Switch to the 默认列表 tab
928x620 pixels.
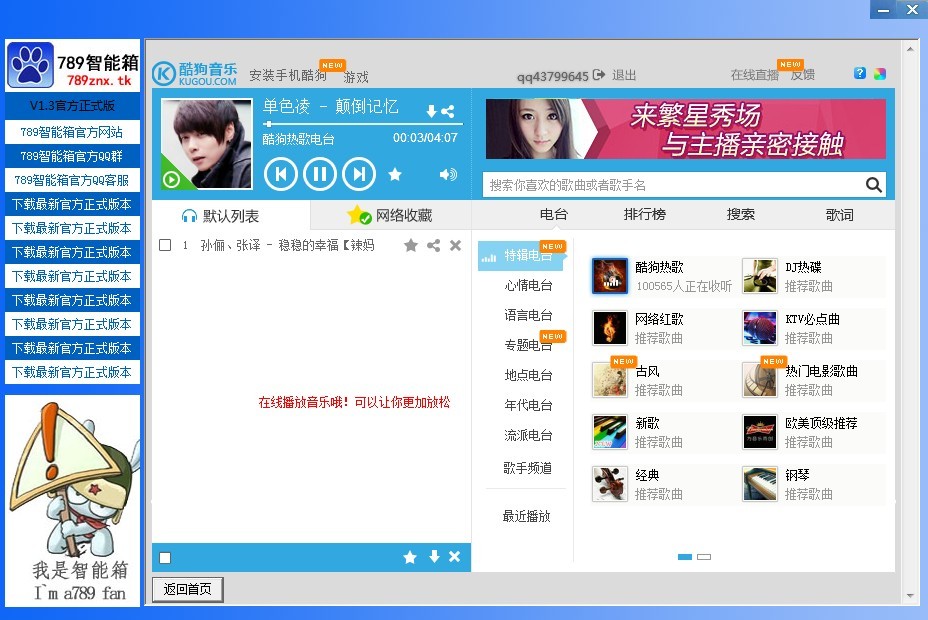[231, 215]
